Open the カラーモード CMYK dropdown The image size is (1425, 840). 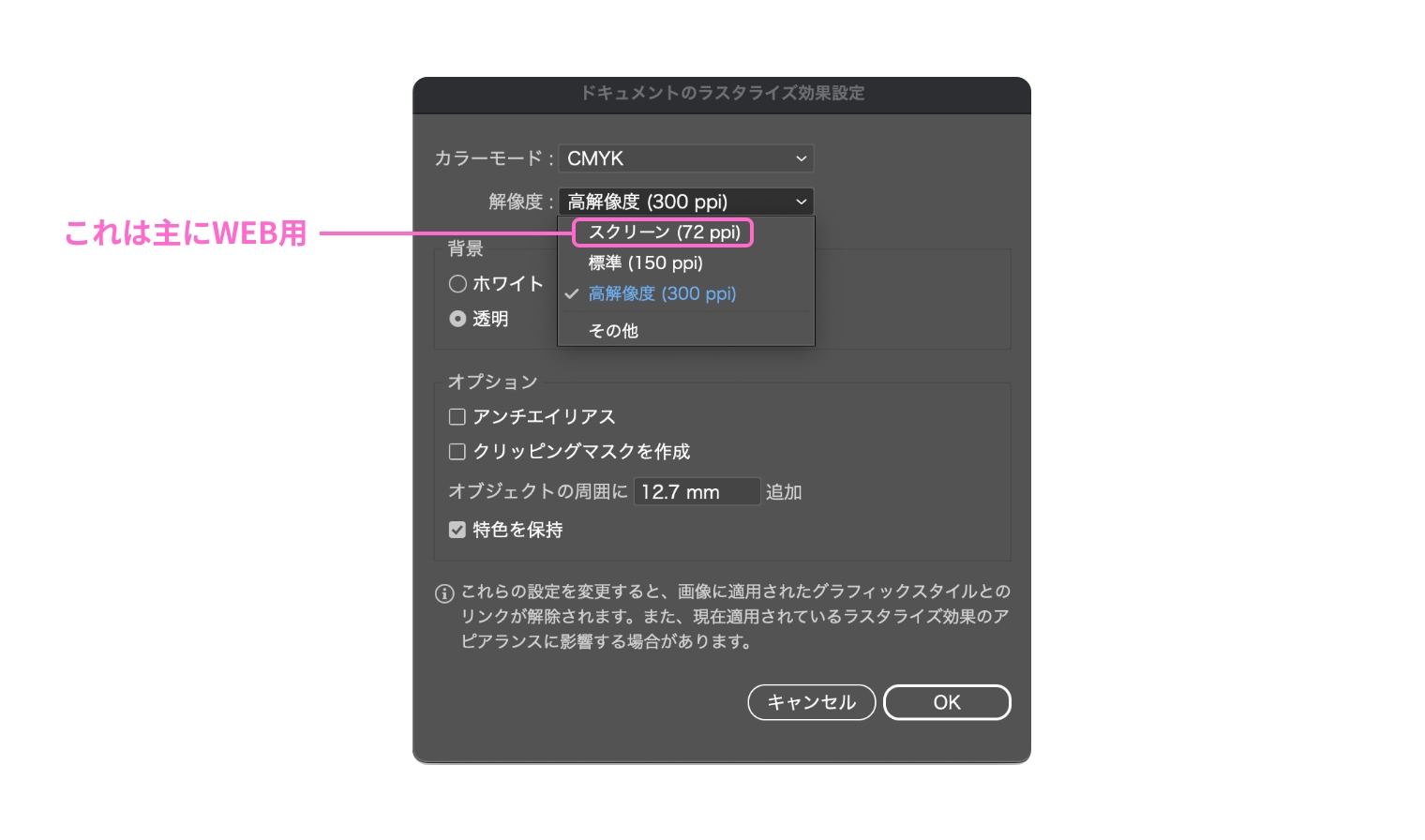coord(685,158)
